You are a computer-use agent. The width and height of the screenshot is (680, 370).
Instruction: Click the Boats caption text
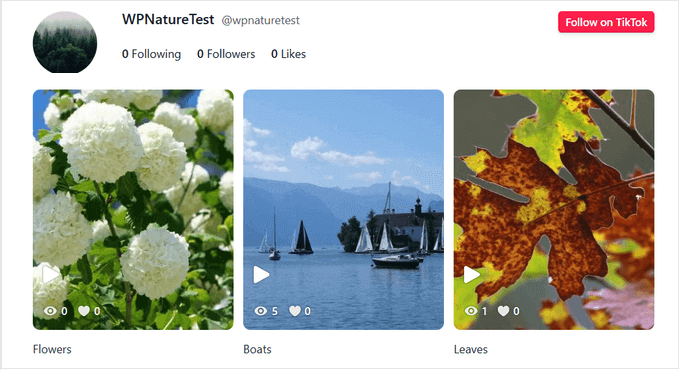click(x=257, y=349)
